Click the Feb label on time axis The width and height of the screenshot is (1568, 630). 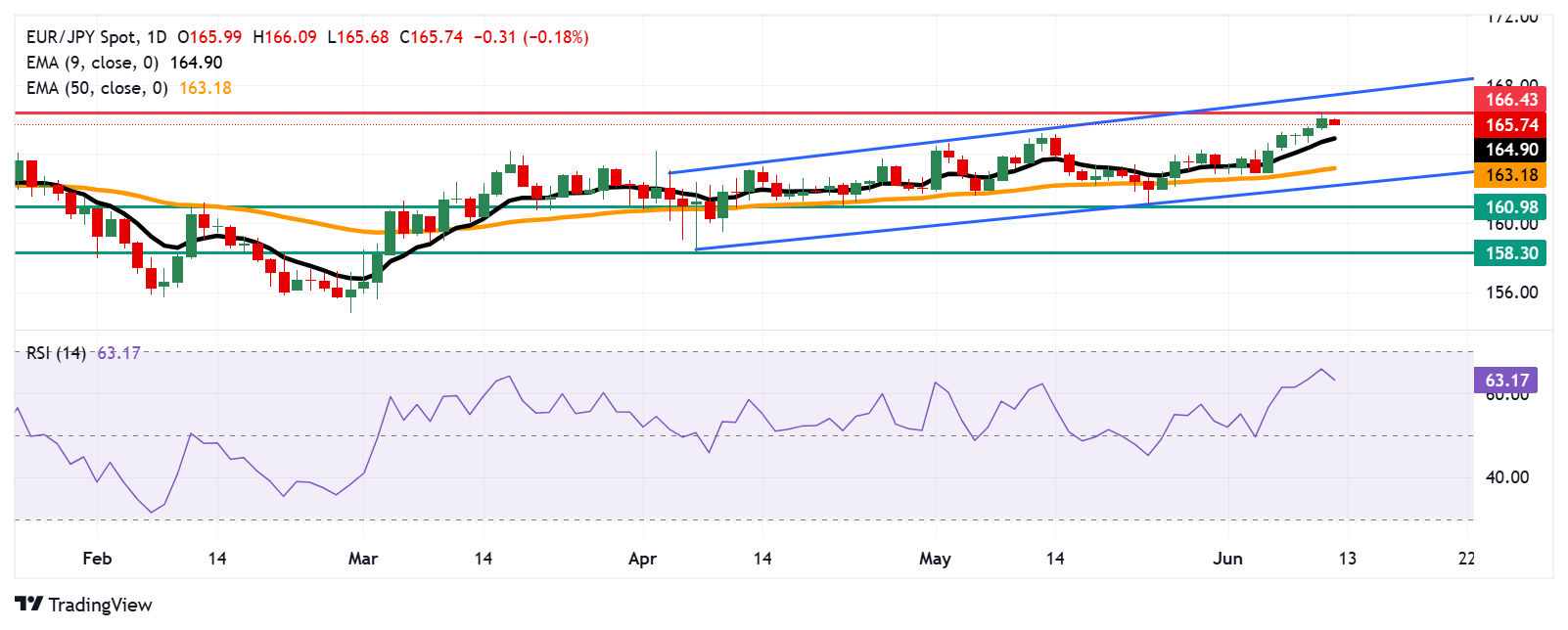tap(97, 559)
